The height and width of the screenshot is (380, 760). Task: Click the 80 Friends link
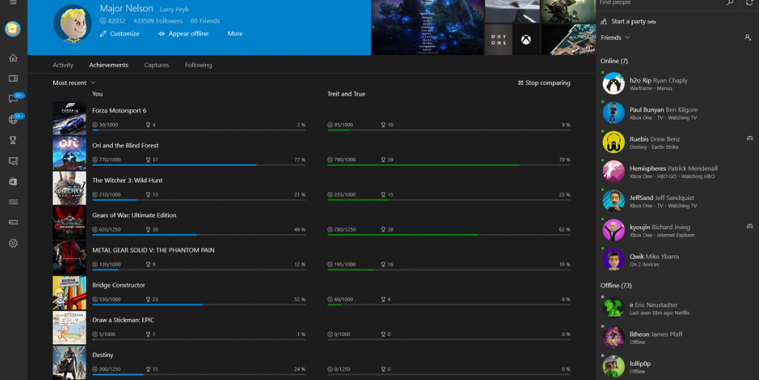point(205,21)
